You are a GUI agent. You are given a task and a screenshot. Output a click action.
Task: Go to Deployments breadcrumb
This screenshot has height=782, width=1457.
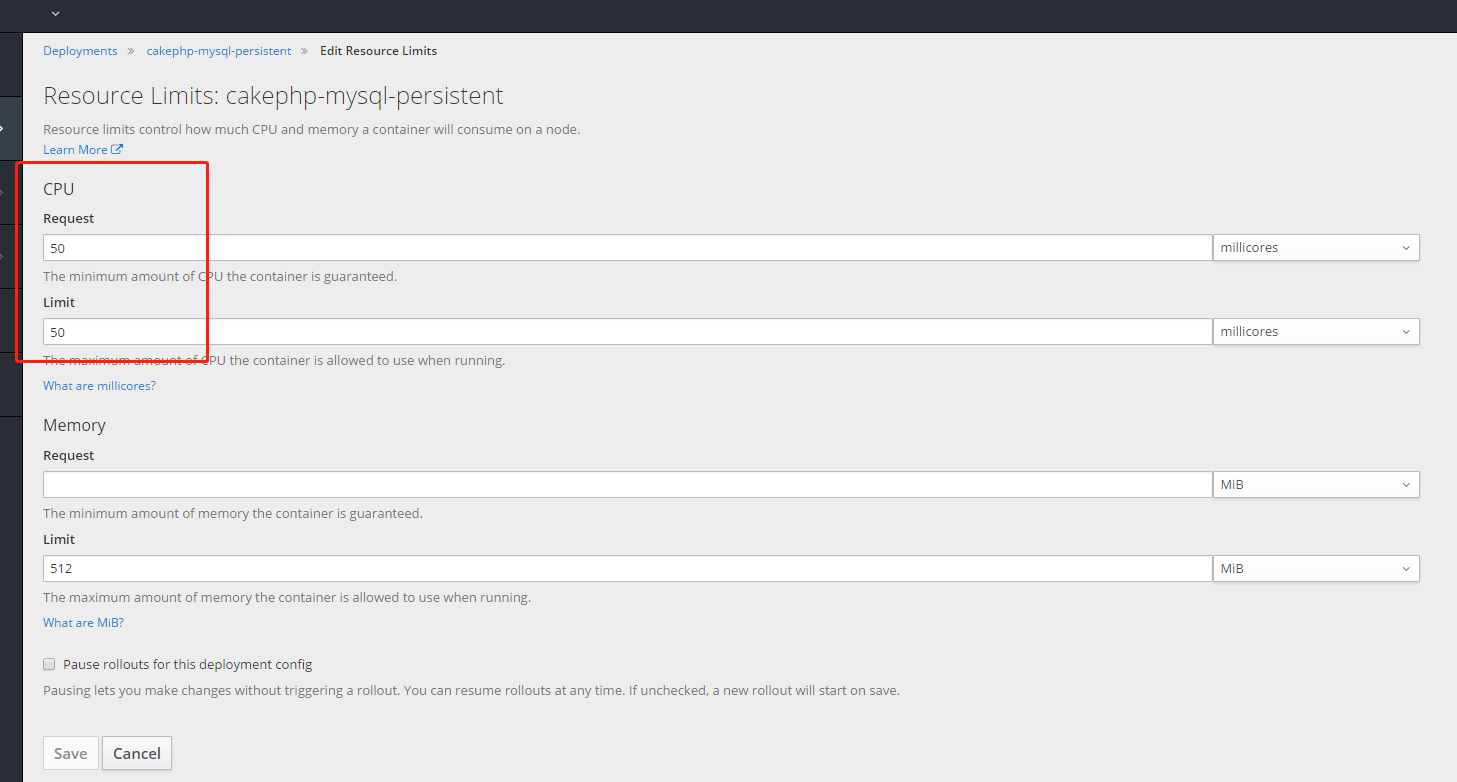80,51
